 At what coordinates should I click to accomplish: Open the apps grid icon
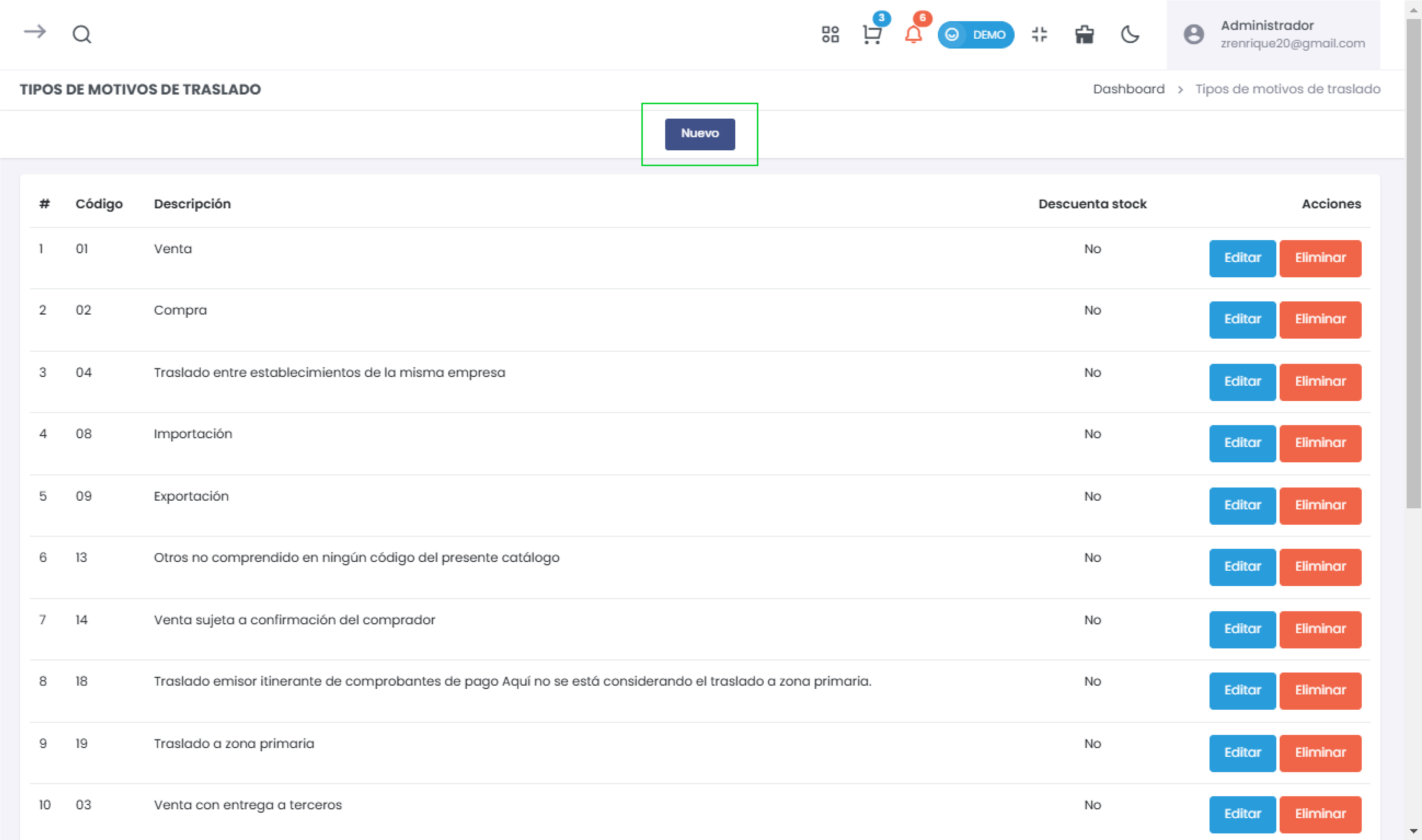[x=829, y=35]
